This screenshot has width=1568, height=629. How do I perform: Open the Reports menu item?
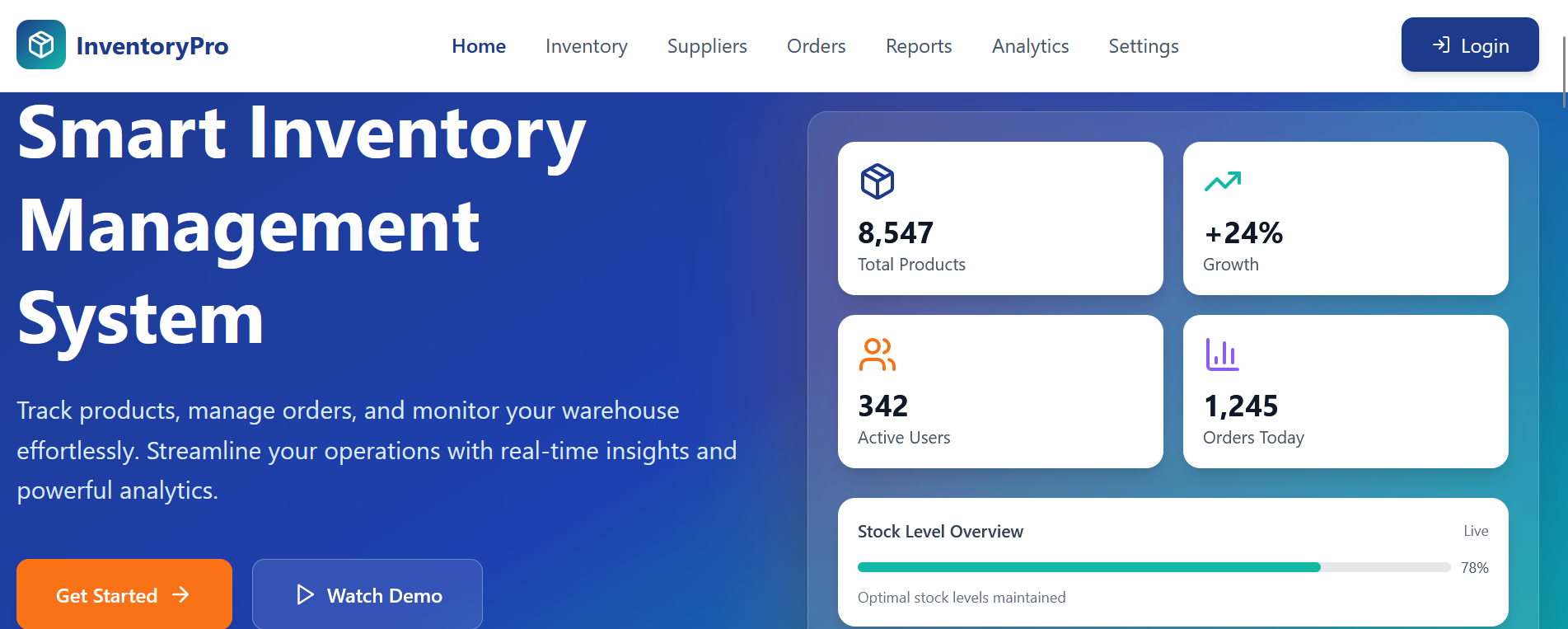click(919, 46)
